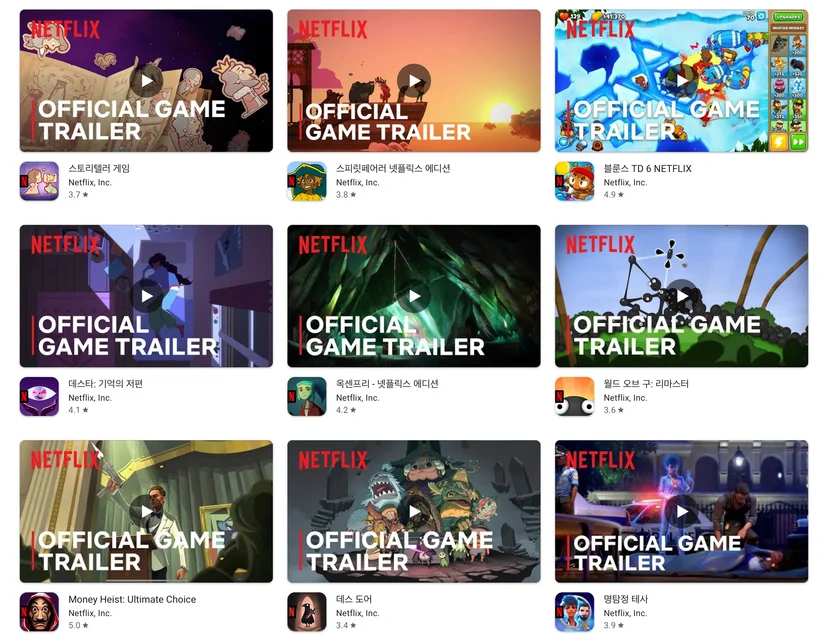Click the 3.4 star rating of 데스 도어
This screenshot has height=639, width=828.
click(x=346, y=626)
